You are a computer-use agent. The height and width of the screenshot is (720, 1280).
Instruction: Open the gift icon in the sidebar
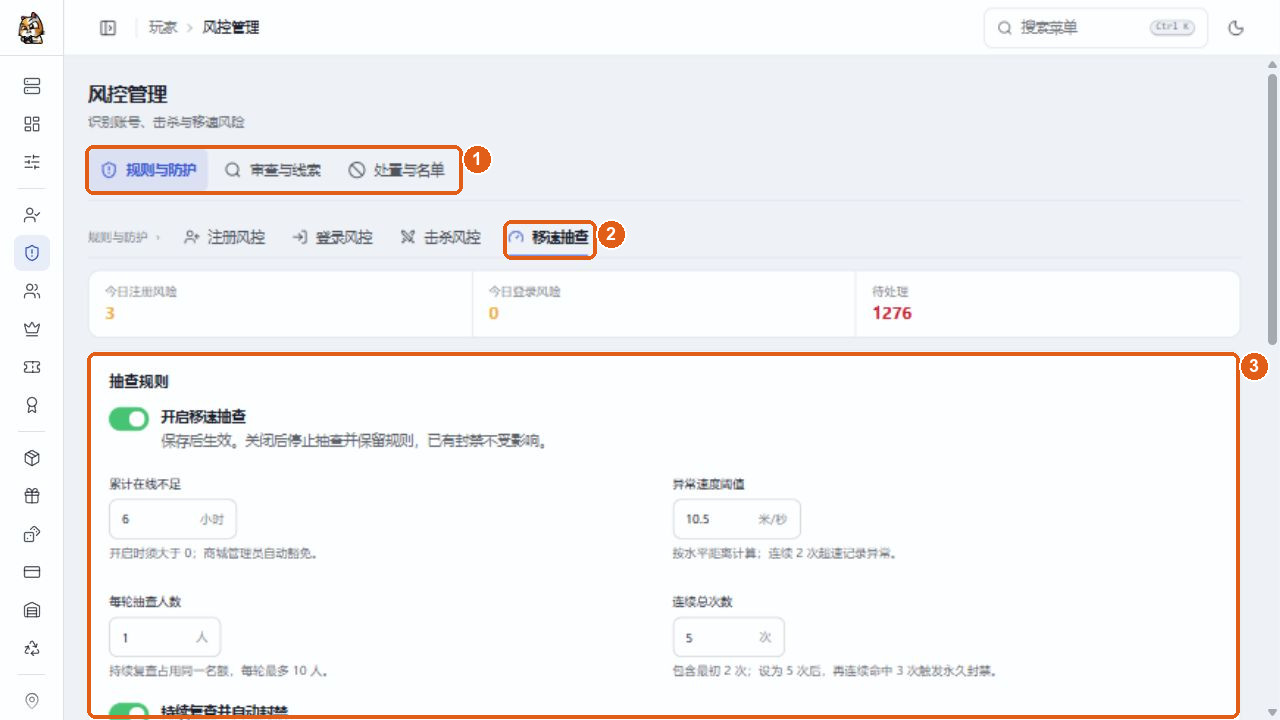pos(32,496)
